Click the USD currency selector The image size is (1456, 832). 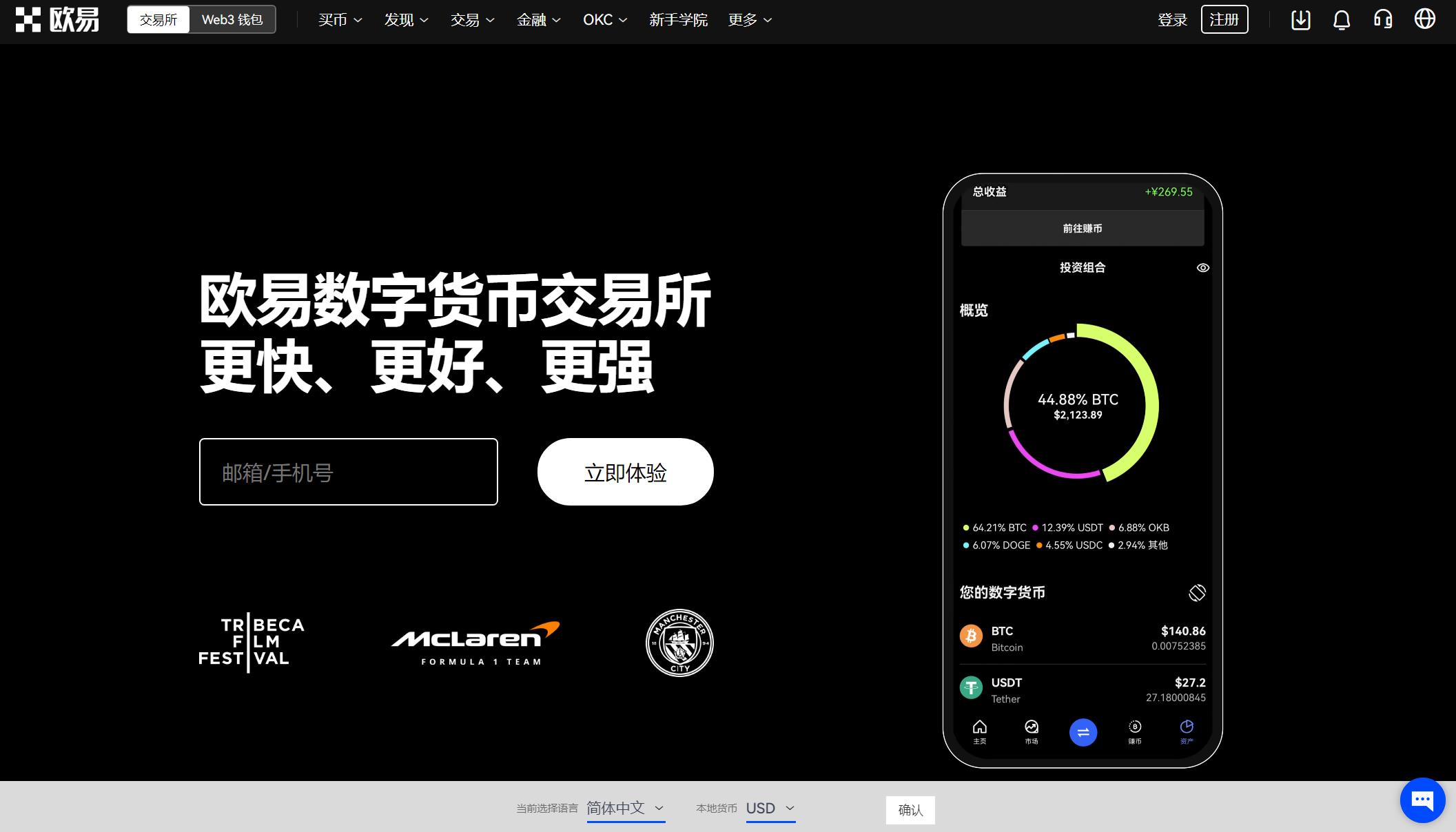770,809
